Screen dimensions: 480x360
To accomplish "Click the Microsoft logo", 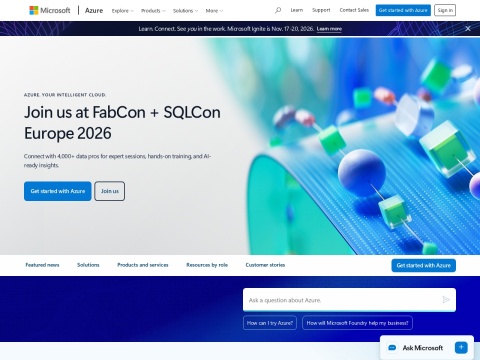I will coord(50,10).
